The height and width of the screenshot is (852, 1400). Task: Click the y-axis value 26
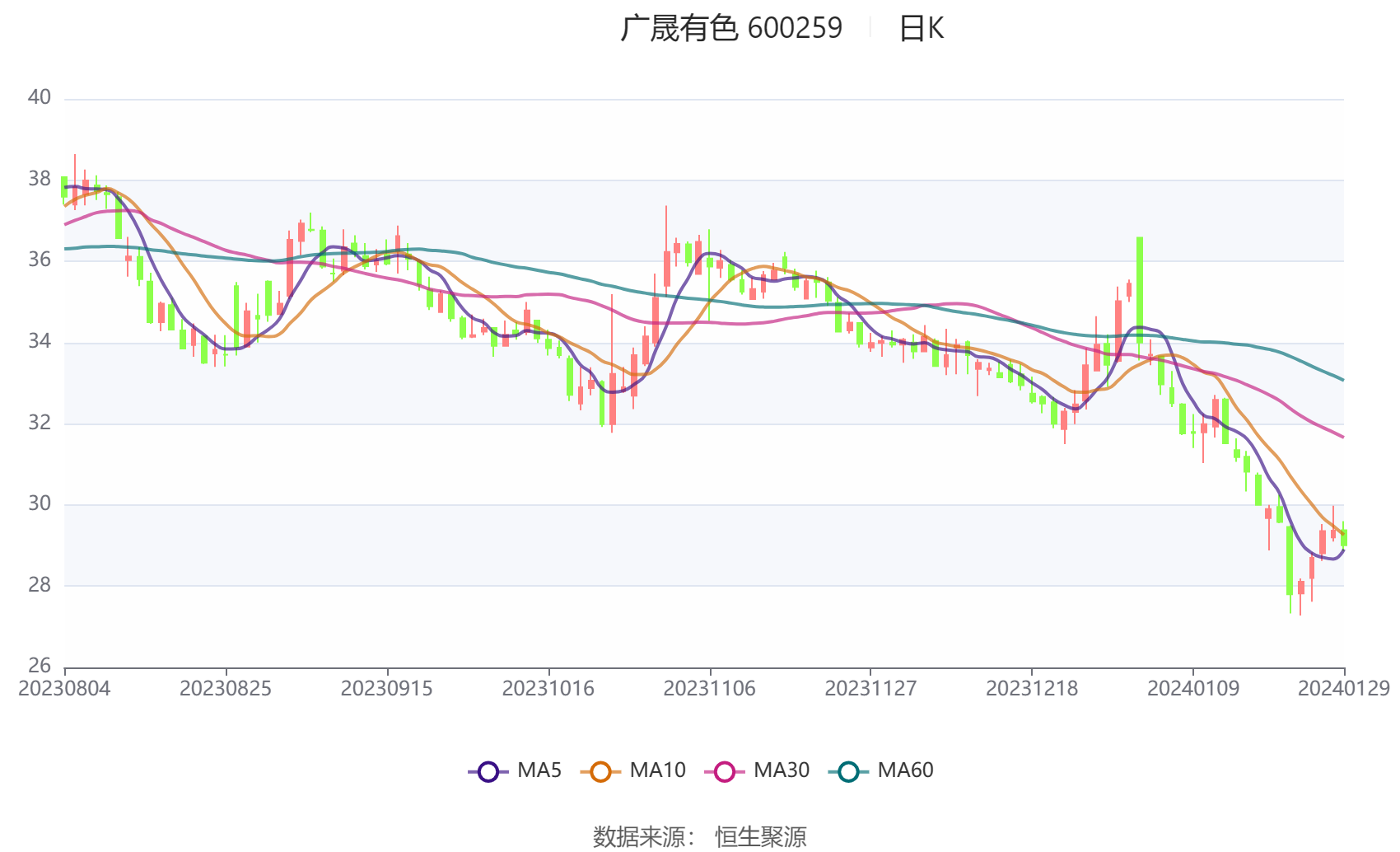point(40,666)
